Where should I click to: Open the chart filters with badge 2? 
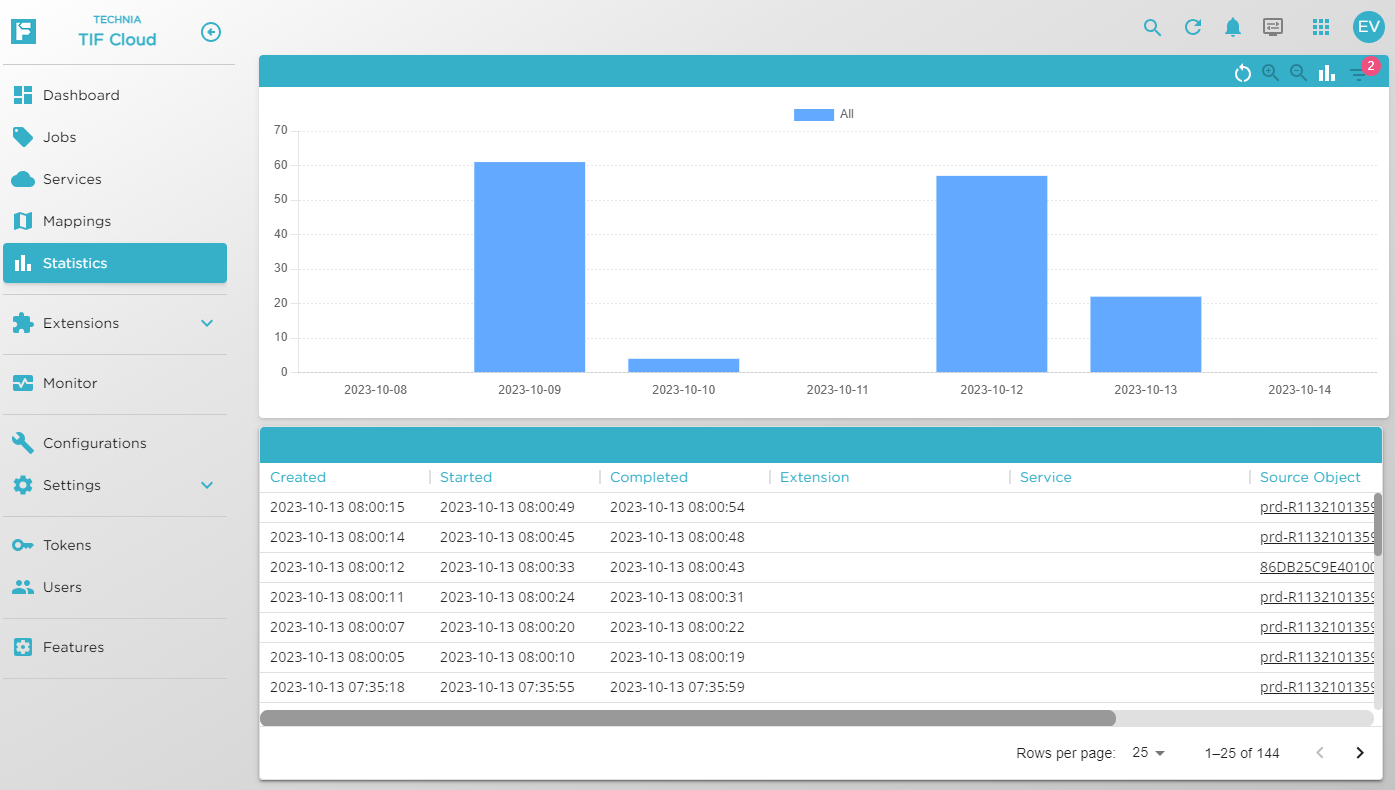1357,73
